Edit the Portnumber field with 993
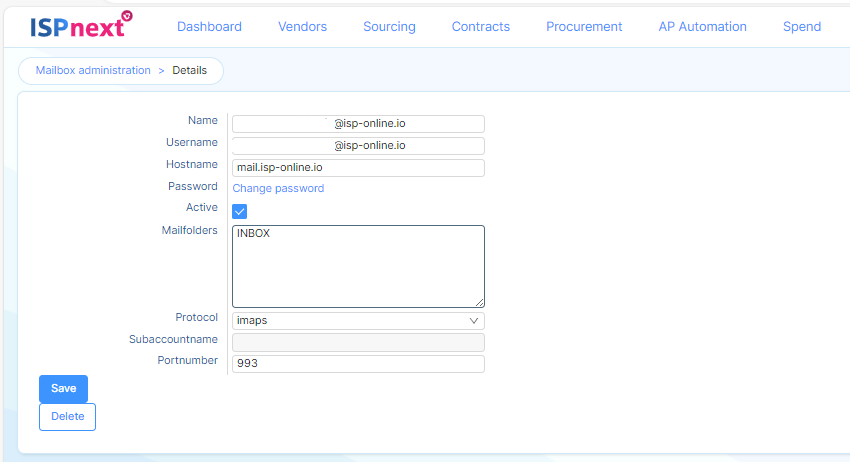 (x=358, y=364)
